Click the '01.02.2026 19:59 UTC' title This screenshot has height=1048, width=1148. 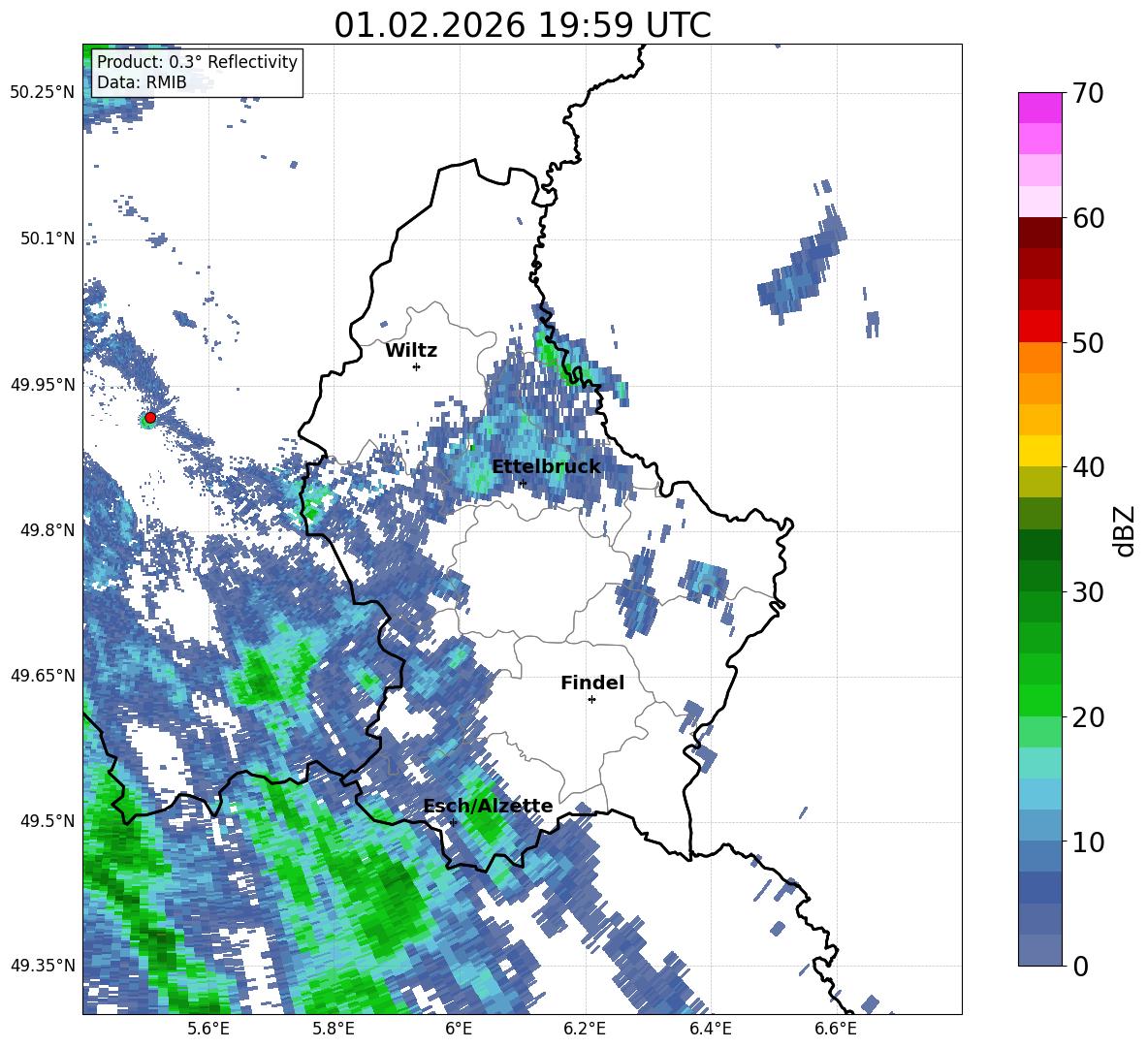click(x=523, y=25)
